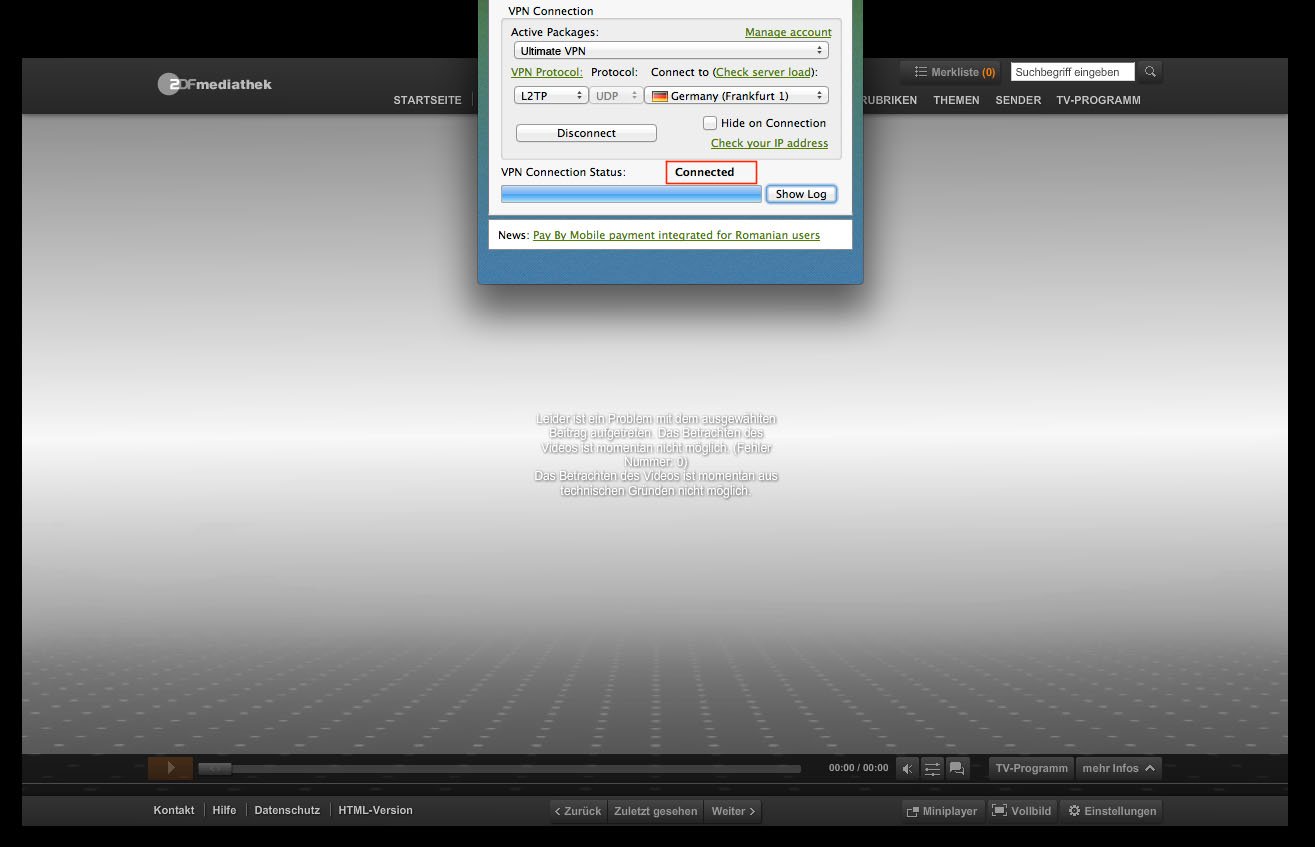Enable Hide on Connection checkbox
This screenshot has height=847, width=1315.
pos(710,123)
